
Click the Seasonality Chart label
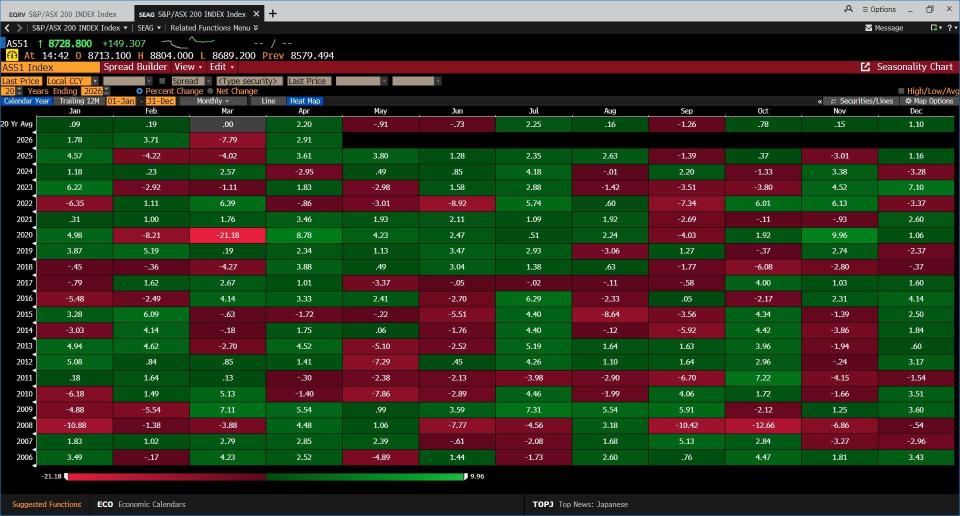[x=915, y=67]
